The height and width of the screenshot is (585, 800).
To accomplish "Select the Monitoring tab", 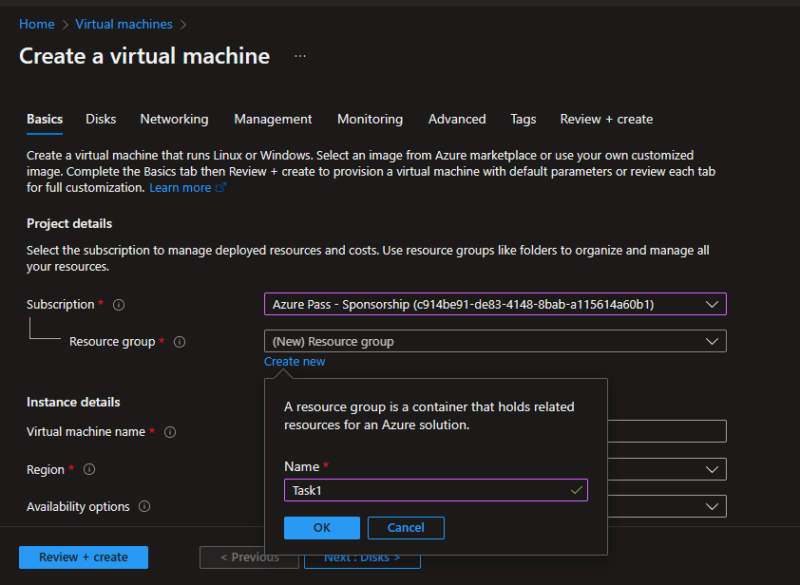I will tap(370, 119).
